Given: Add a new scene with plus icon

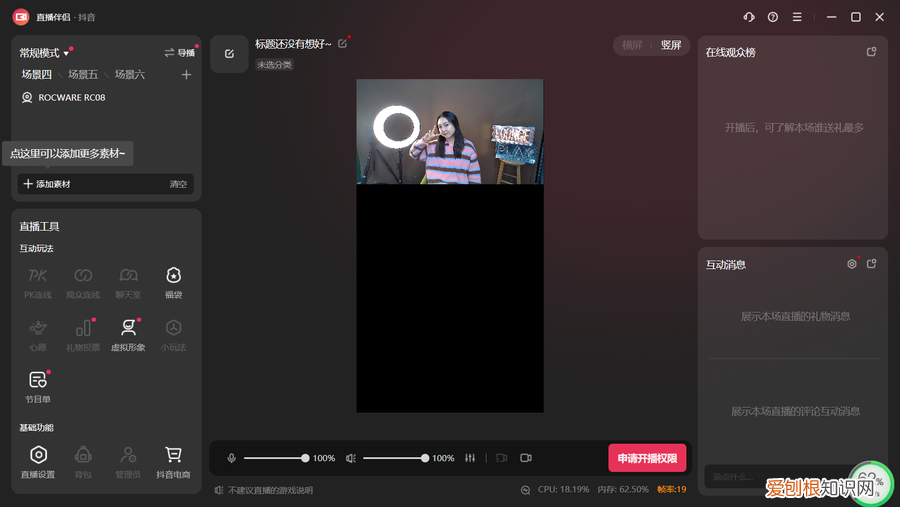Looking at the screenshot, I should coord(186,75).
